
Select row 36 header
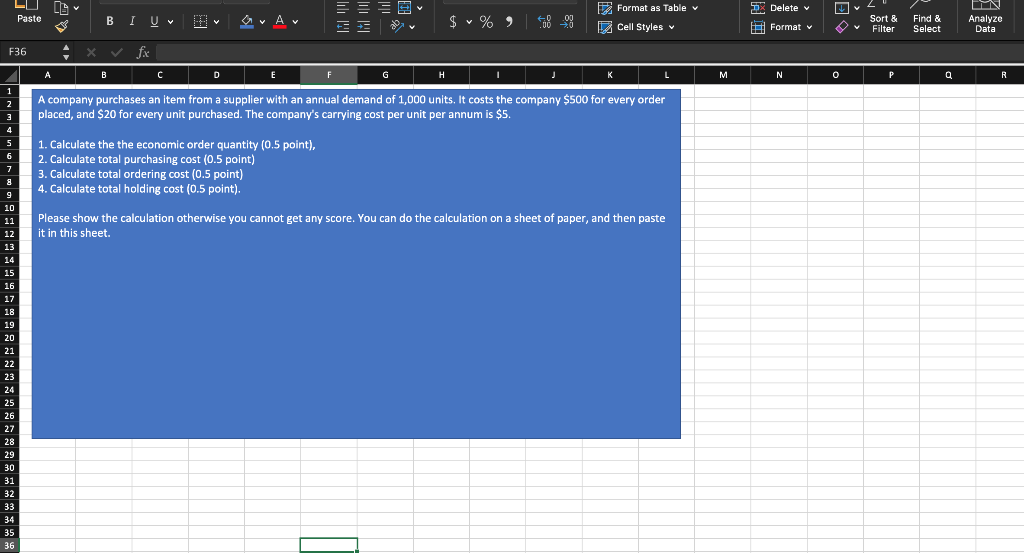tap(9, 546)
